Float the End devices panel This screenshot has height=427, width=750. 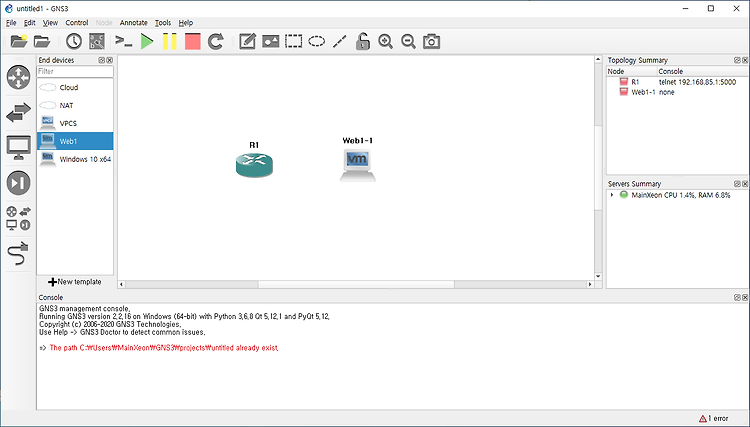coord(101,60)
